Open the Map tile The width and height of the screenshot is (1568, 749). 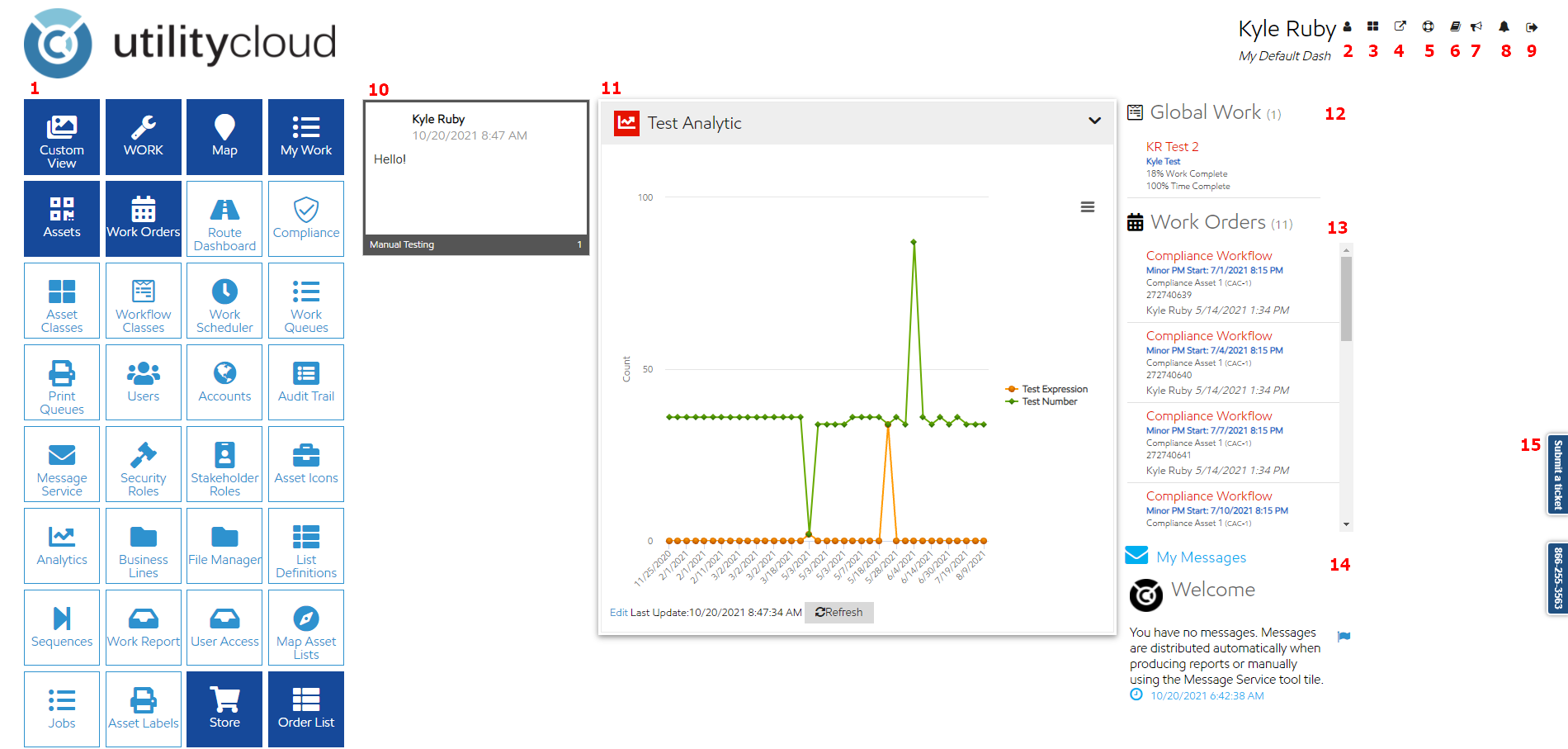click(224, 137)
